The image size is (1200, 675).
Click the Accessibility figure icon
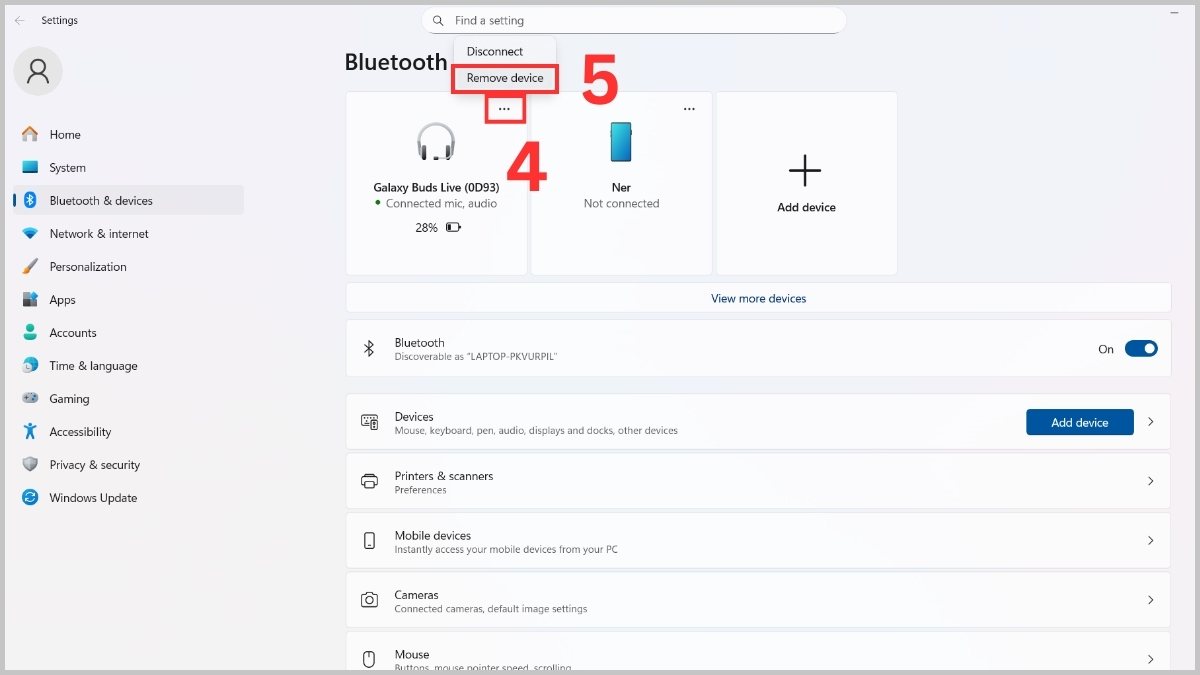click(x=30, y=431)
